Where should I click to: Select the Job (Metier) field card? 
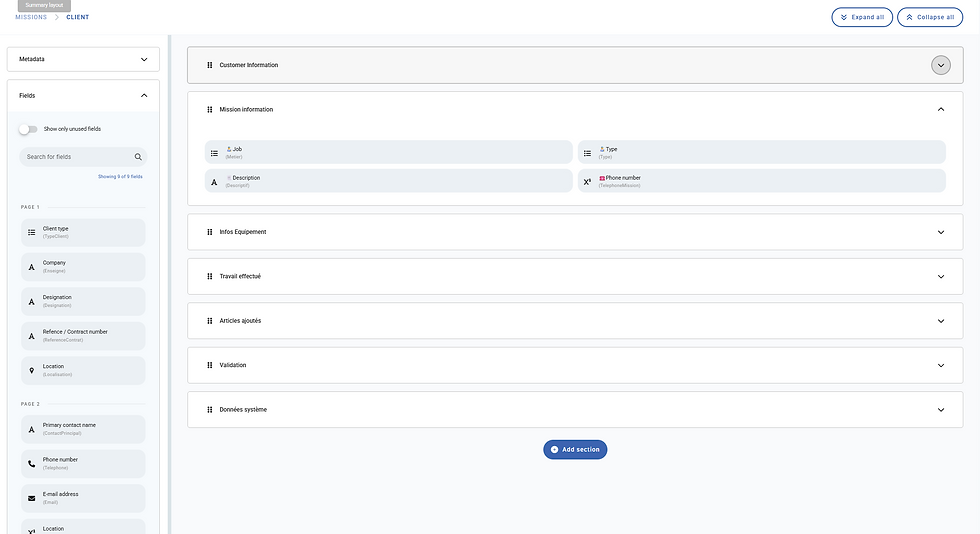[389, 153]
